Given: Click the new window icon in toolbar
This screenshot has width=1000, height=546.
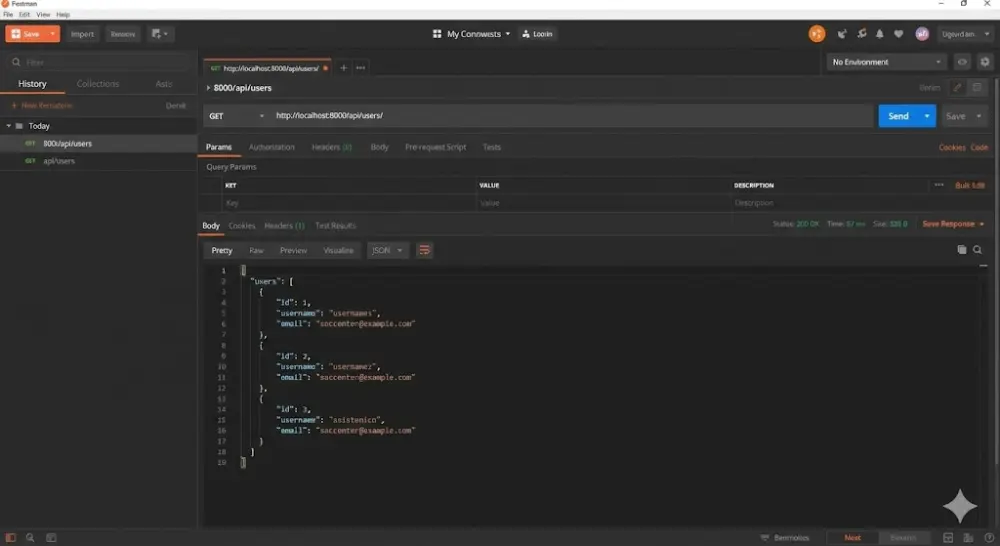Looking at the screenshot, I should pos(159,34).
